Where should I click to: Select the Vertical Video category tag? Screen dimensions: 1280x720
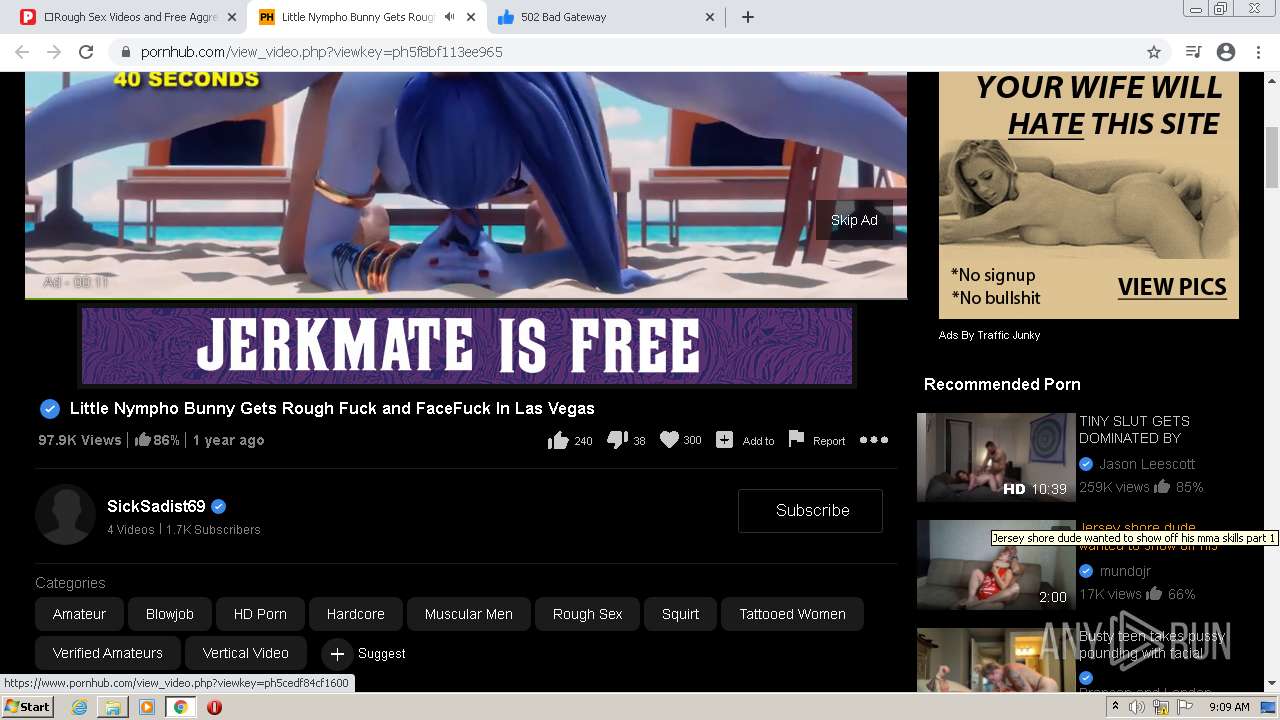click(245, 653)
